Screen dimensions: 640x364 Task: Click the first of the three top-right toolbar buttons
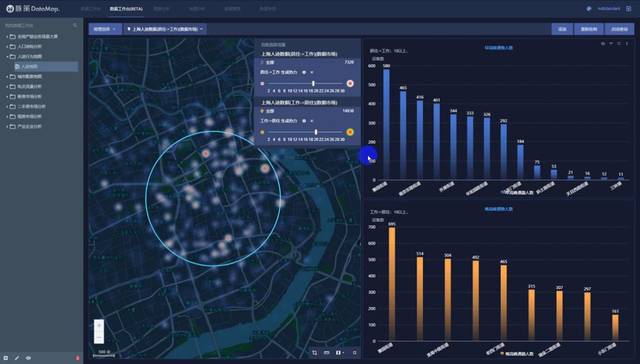click(x=562, y=29)
